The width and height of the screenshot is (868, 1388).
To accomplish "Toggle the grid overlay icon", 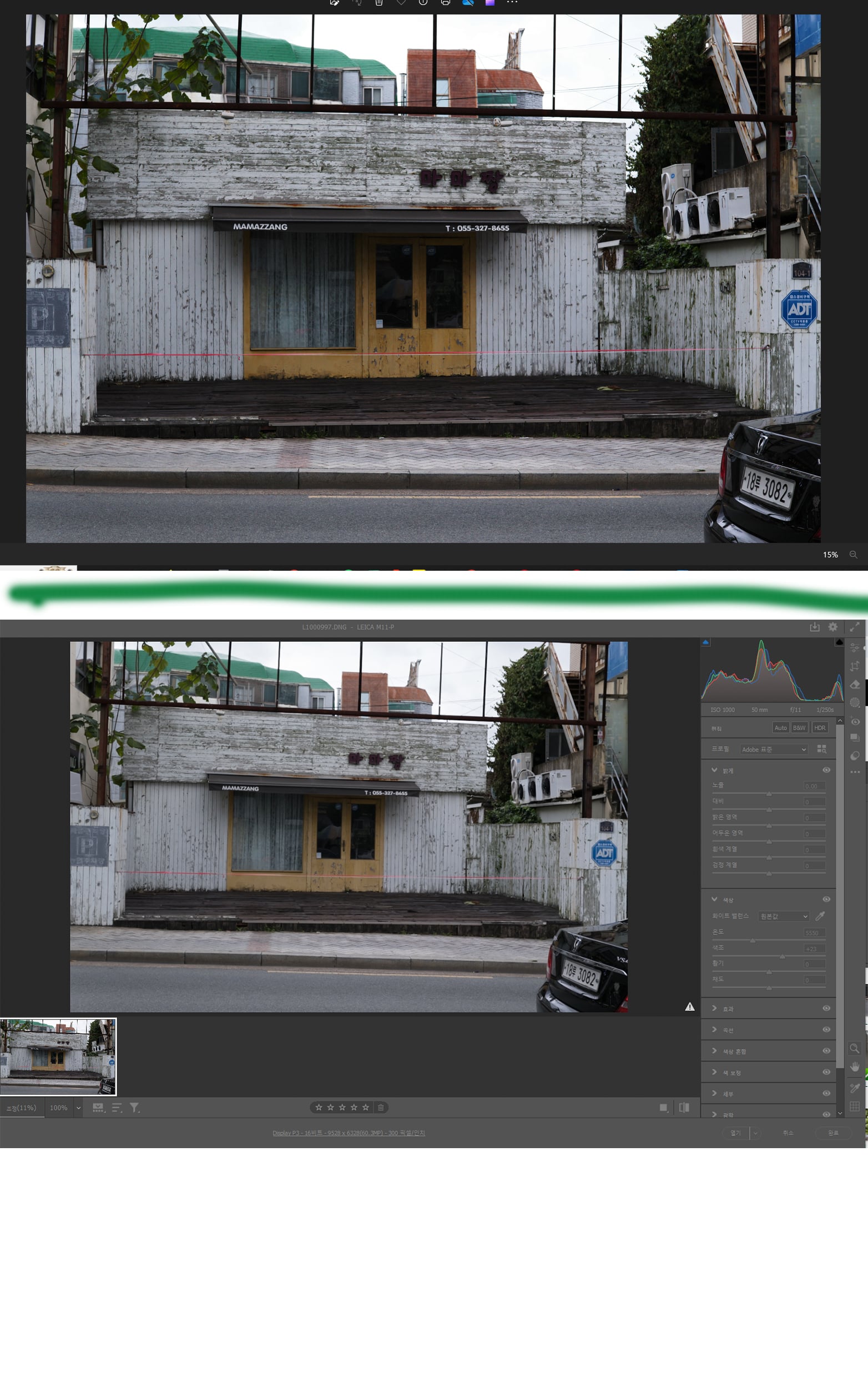I will [x=855, y=1106].
